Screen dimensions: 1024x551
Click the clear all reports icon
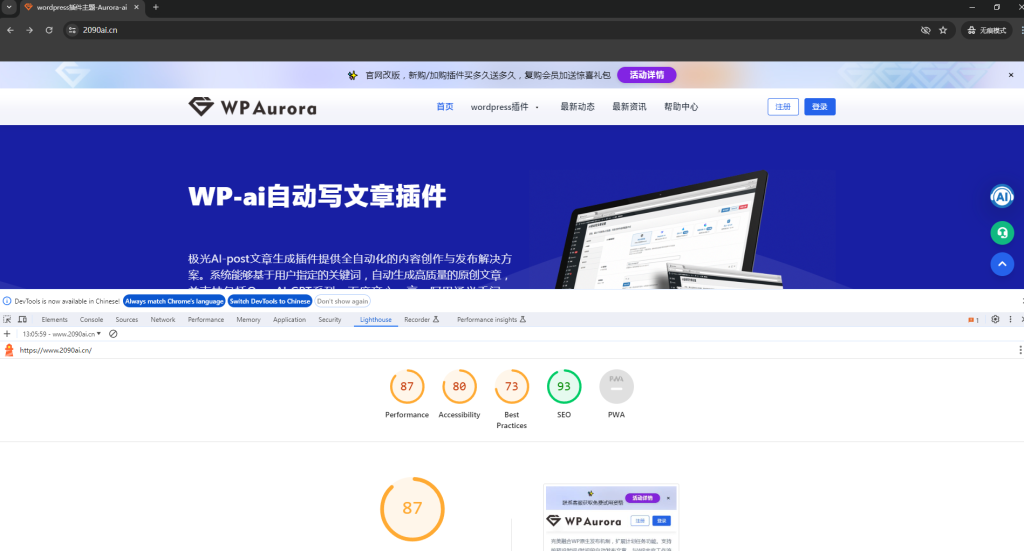pos(113,334)
